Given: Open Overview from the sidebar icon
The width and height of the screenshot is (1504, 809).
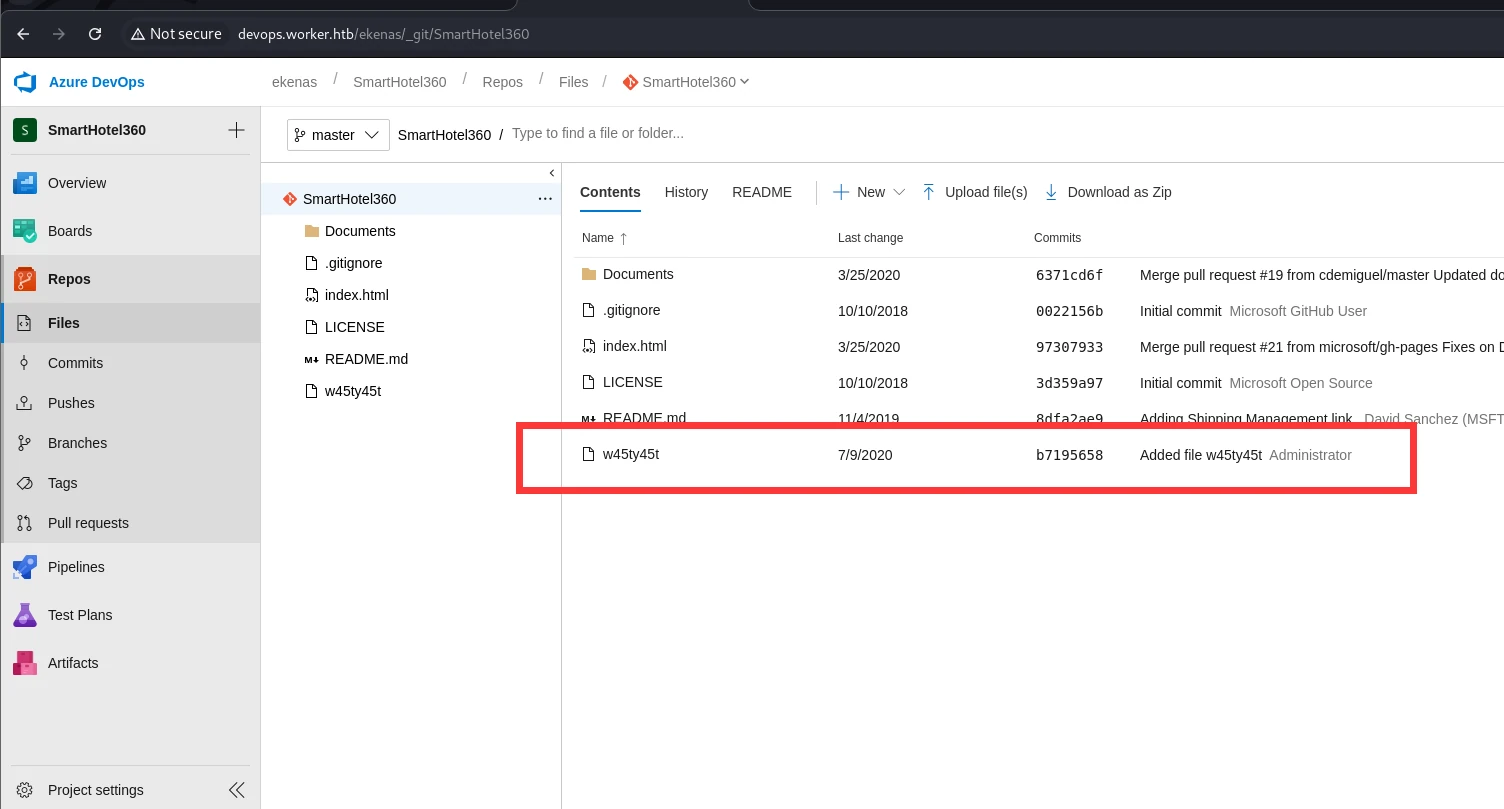Looking at the screenshot, I should coord(25,183).
